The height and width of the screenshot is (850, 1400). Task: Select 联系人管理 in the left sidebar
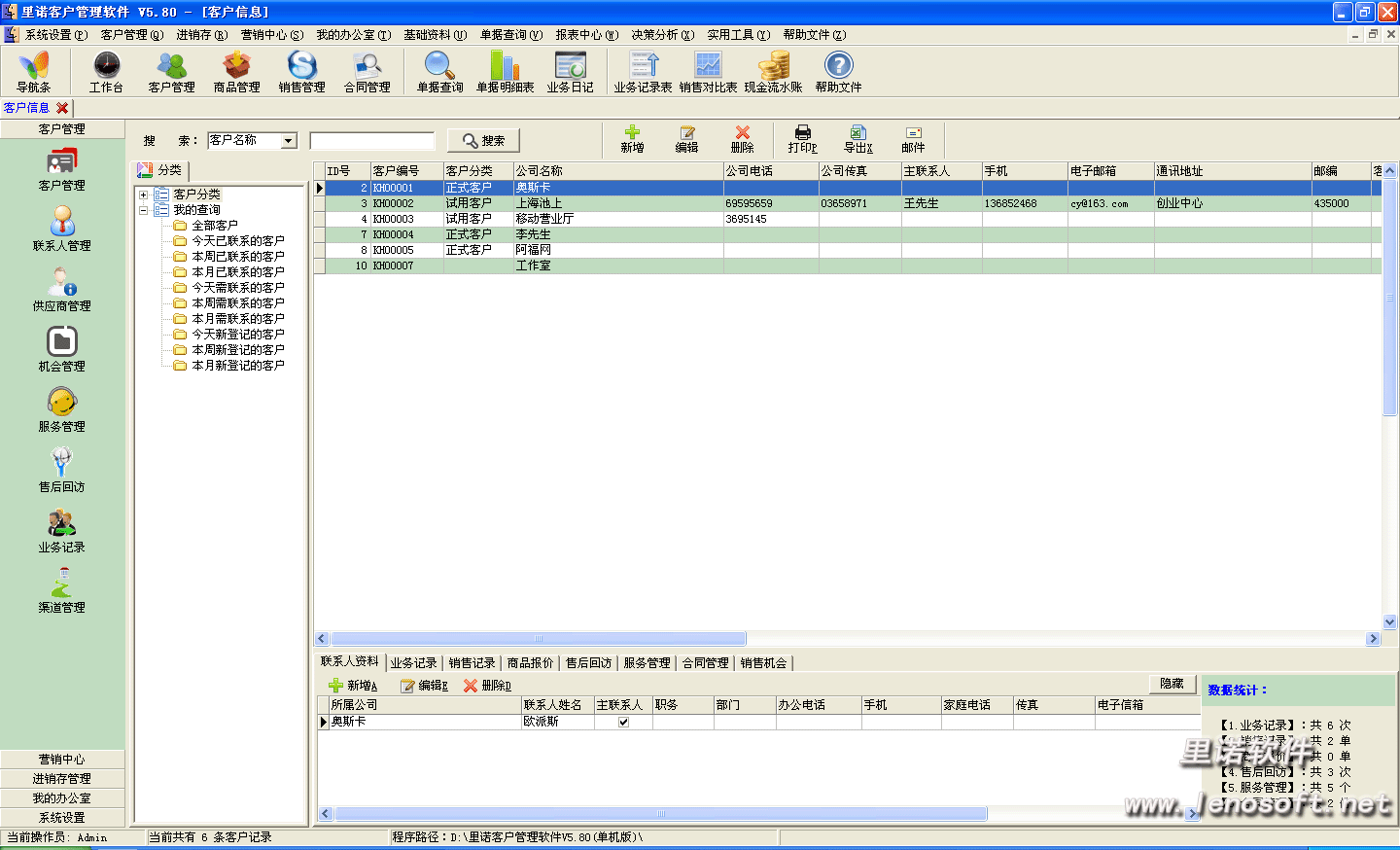coord(62,229)
